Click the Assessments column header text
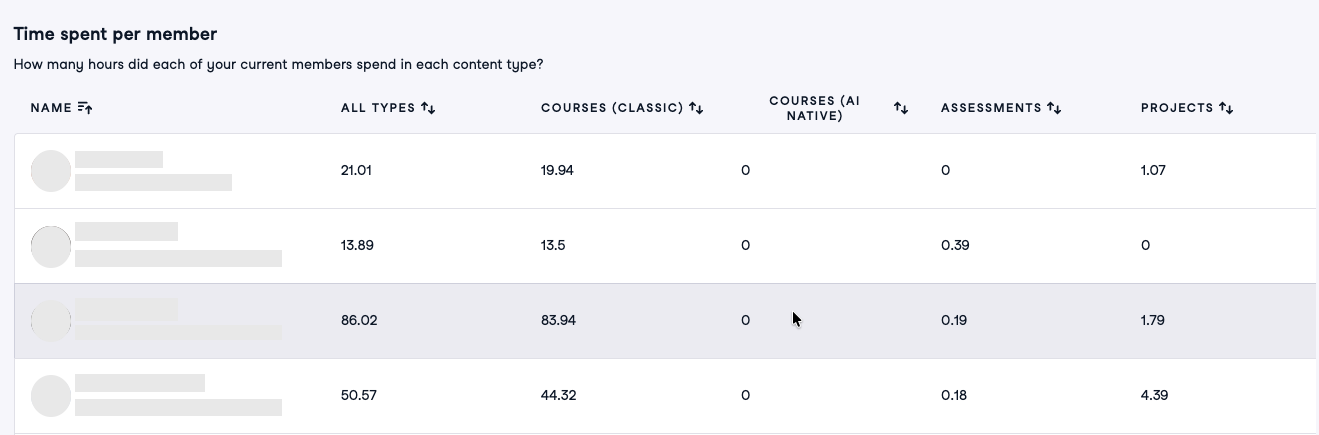The width and height of the screenshot is (1319, 435). point(991,108)
